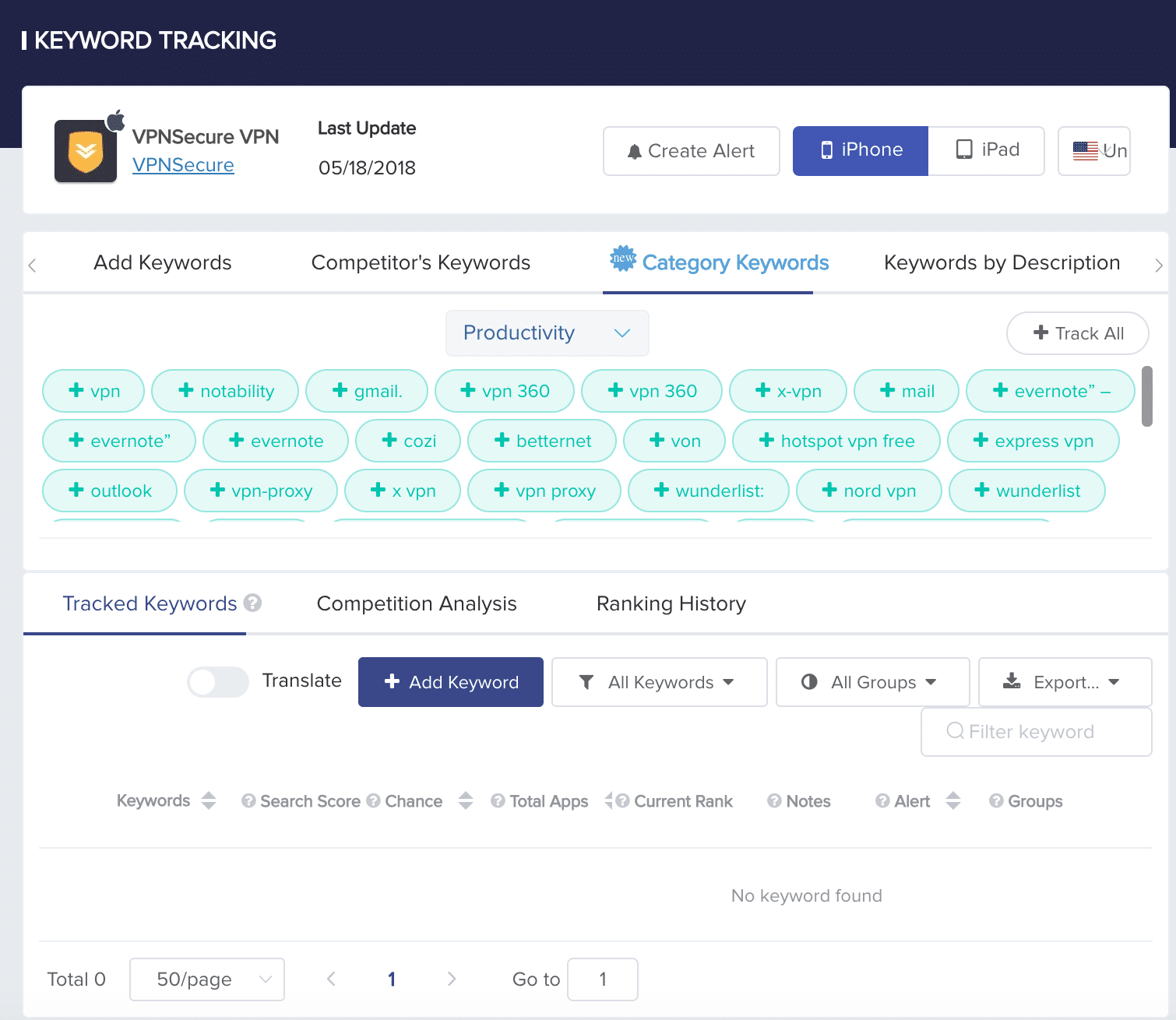Add the 'evernote' keyword chip without quote
The image size is (1176, 1020).
point(276,441)
